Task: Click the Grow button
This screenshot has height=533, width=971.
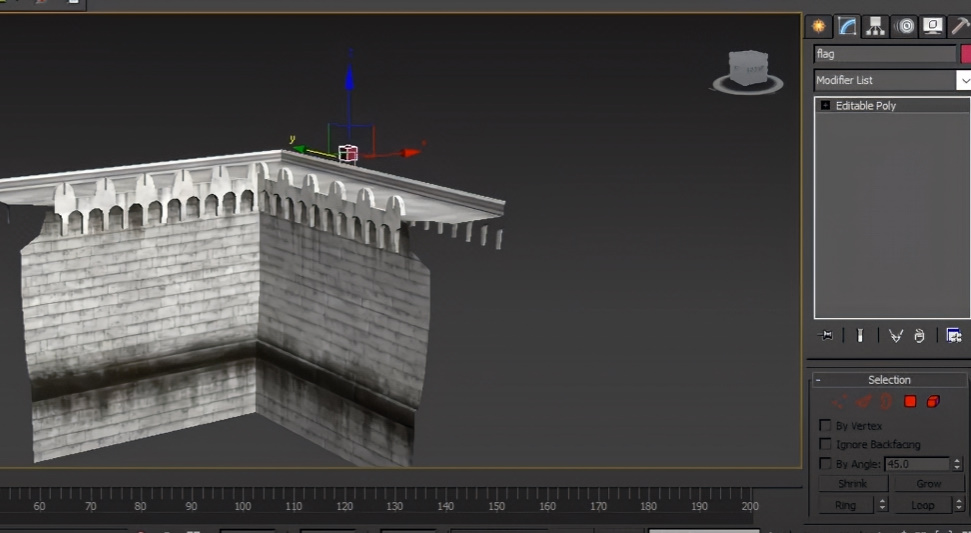Action: (928, 483)
